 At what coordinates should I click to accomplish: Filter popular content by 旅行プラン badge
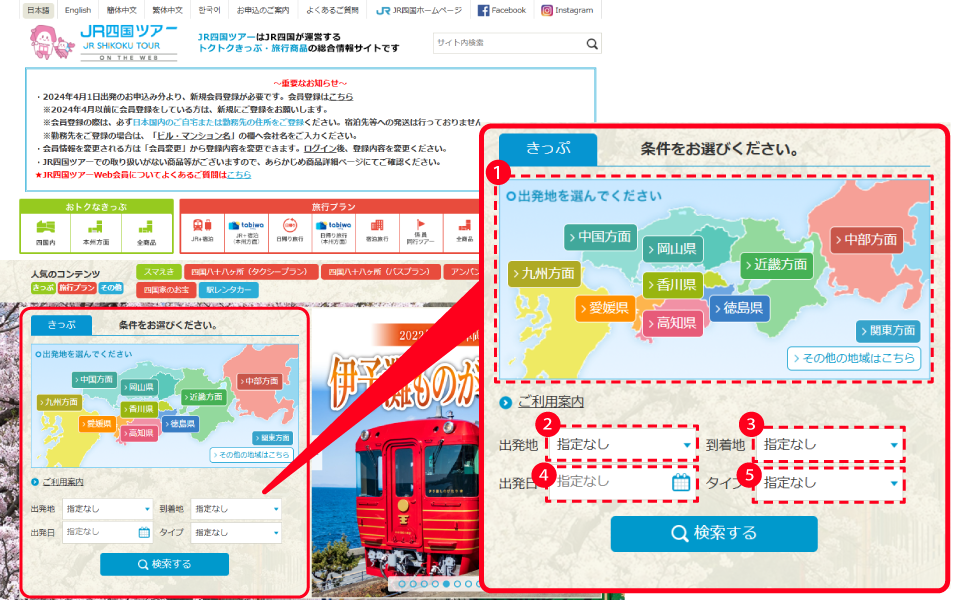pos(77,288)
